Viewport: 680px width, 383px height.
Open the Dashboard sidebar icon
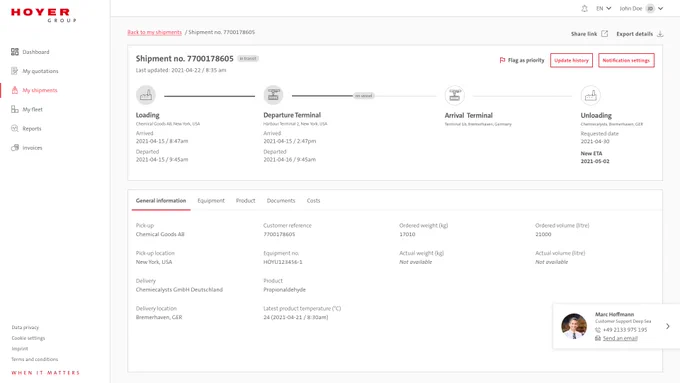tap(15, 52)
